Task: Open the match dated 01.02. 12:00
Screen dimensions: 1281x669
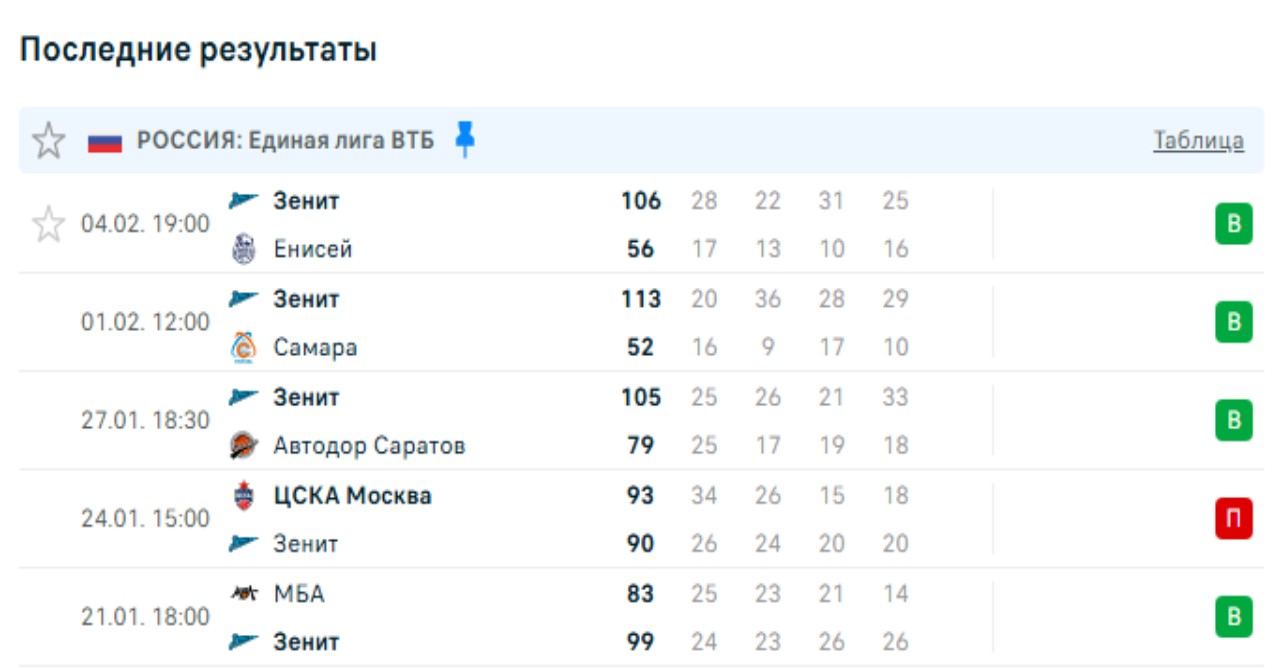Action: pyautogui.click(x=145, y=322)
